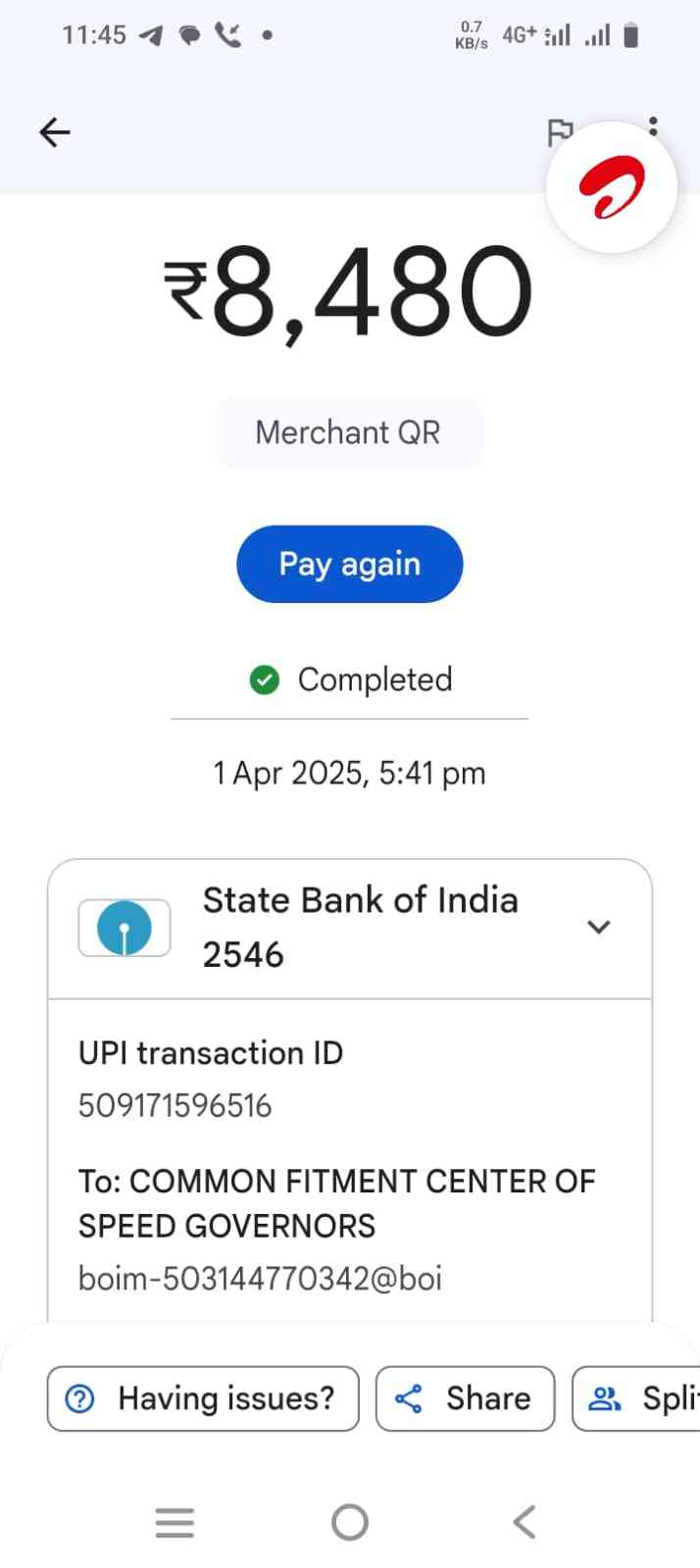Tap the Split people icon

605,1398
